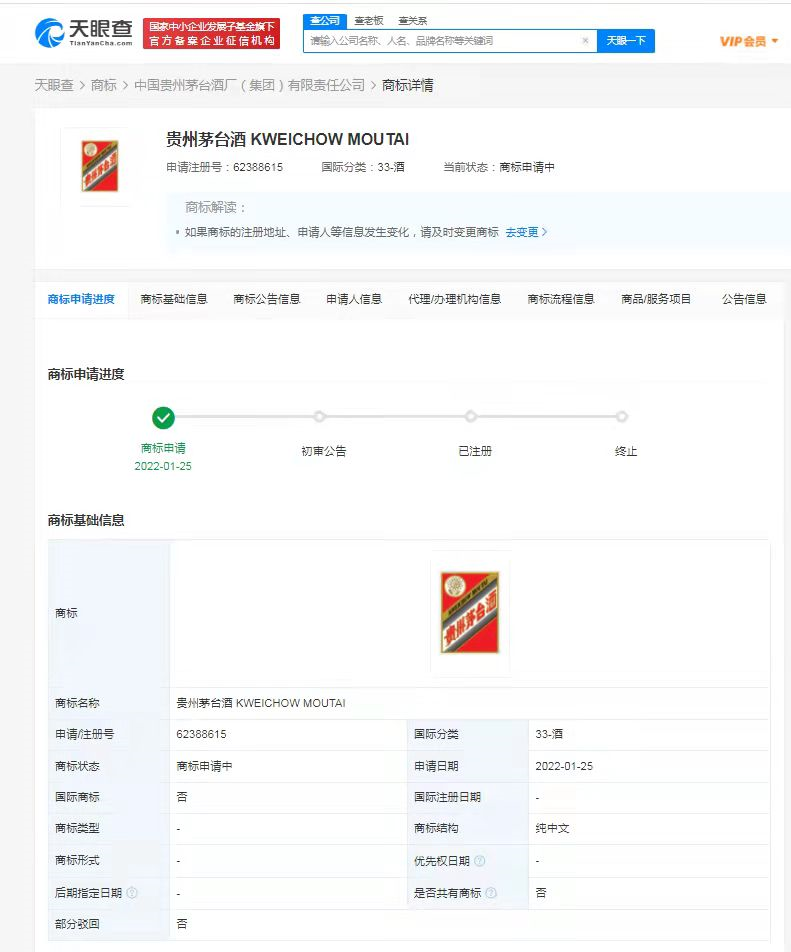Open help icon next to 优先权日期
Viewport: 791px width, 952px height.
tap(480, 861)
